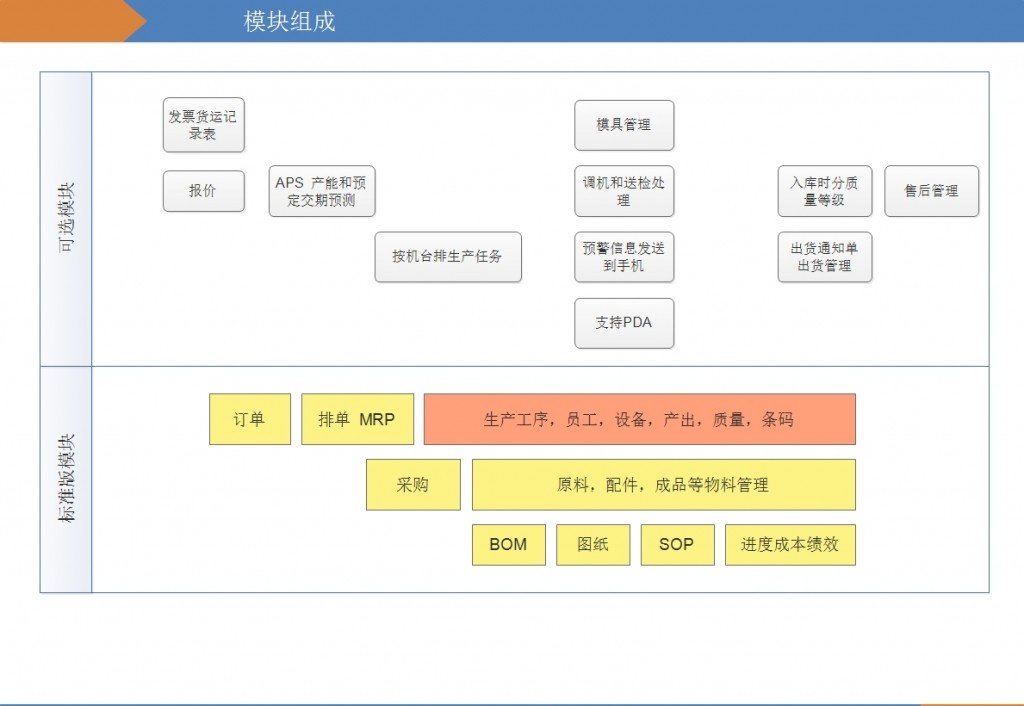Image resolution: width=1024 pixels, height=706 pixels.
Task: Click the 调机和送检处理 box
Action: click(624, 190)
